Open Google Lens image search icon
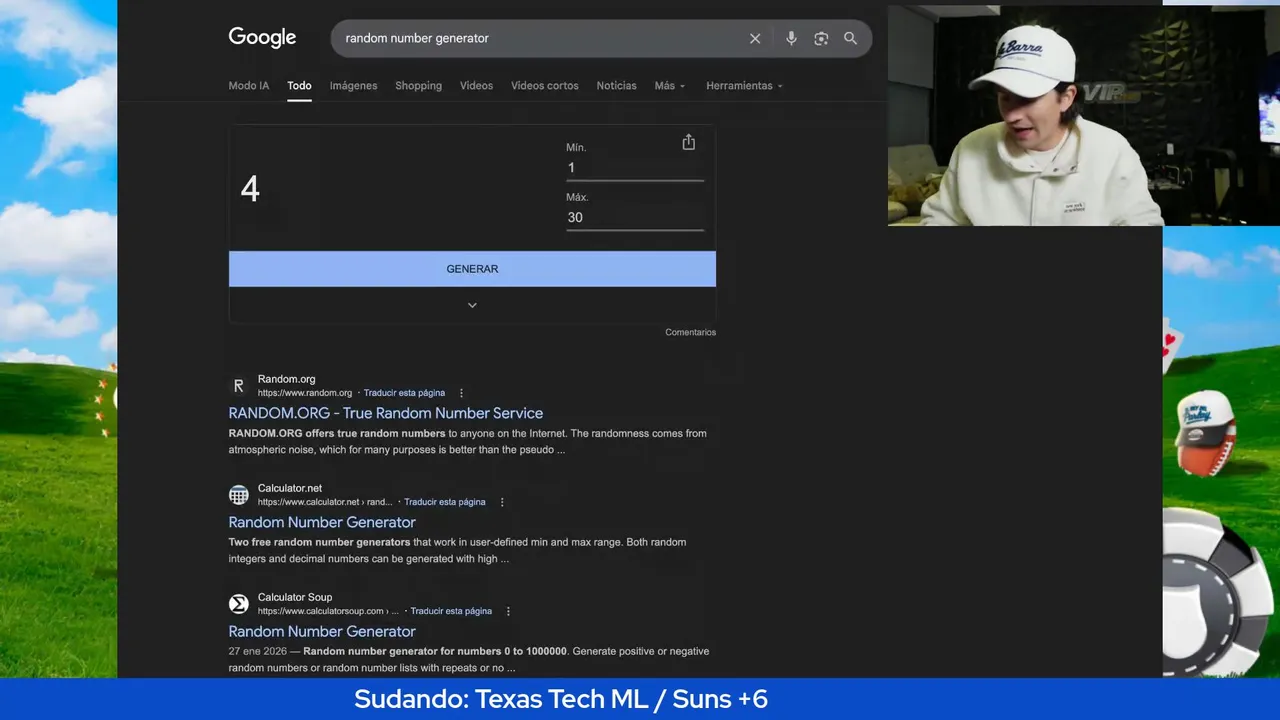This screenshot has height=720, width=1280. coord(821,38)
